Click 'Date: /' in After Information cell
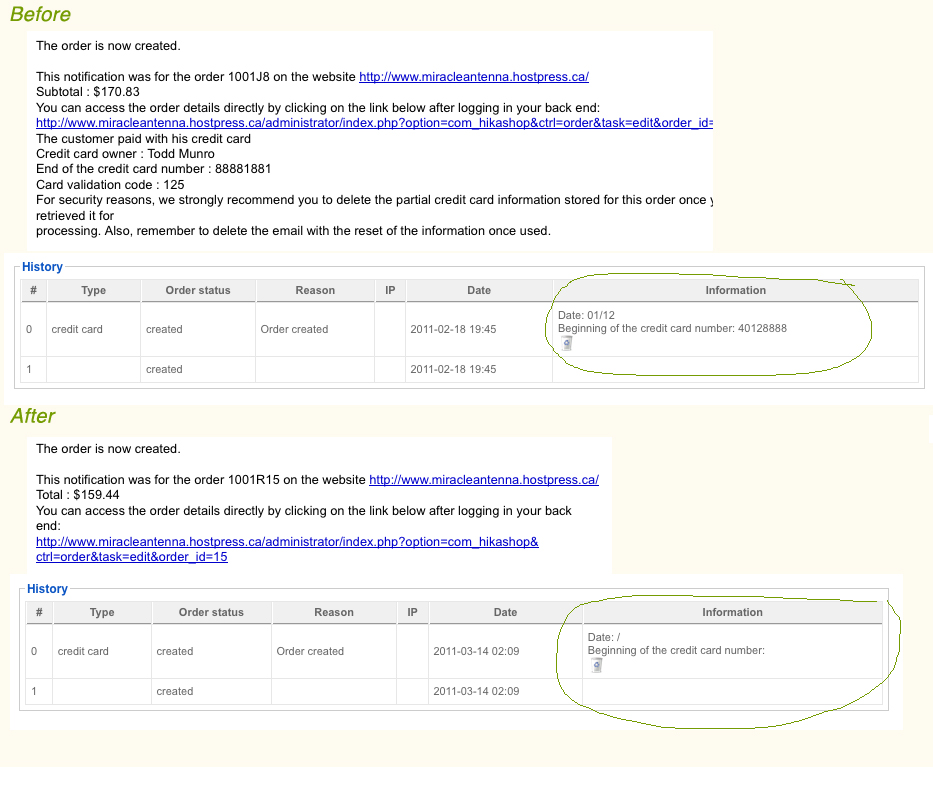Image resolution: width=933 pixels, height=800 pixels. point(604,638)
